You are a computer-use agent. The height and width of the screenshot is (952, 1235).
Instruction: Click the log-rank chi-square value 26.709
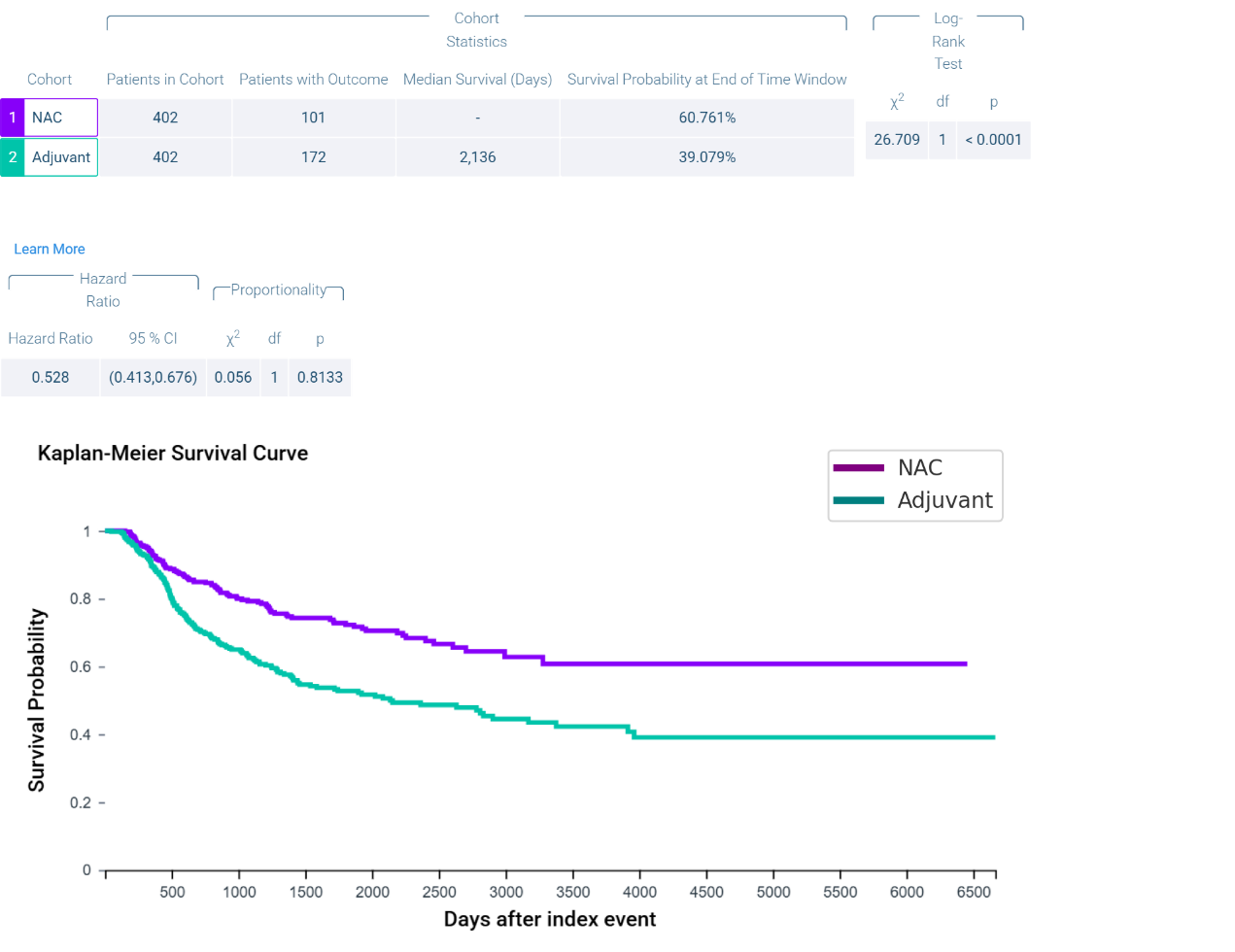pos(896,140)
